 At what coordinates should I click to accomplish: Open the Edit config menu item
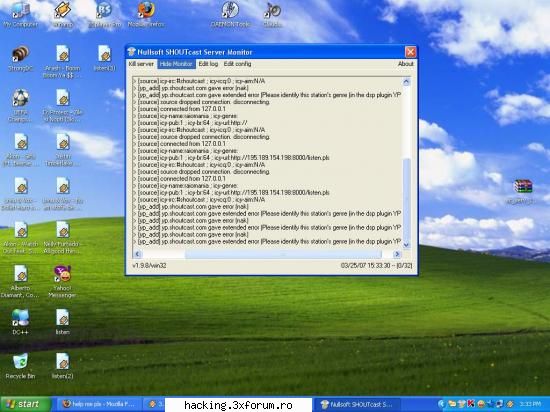(237, 64)
